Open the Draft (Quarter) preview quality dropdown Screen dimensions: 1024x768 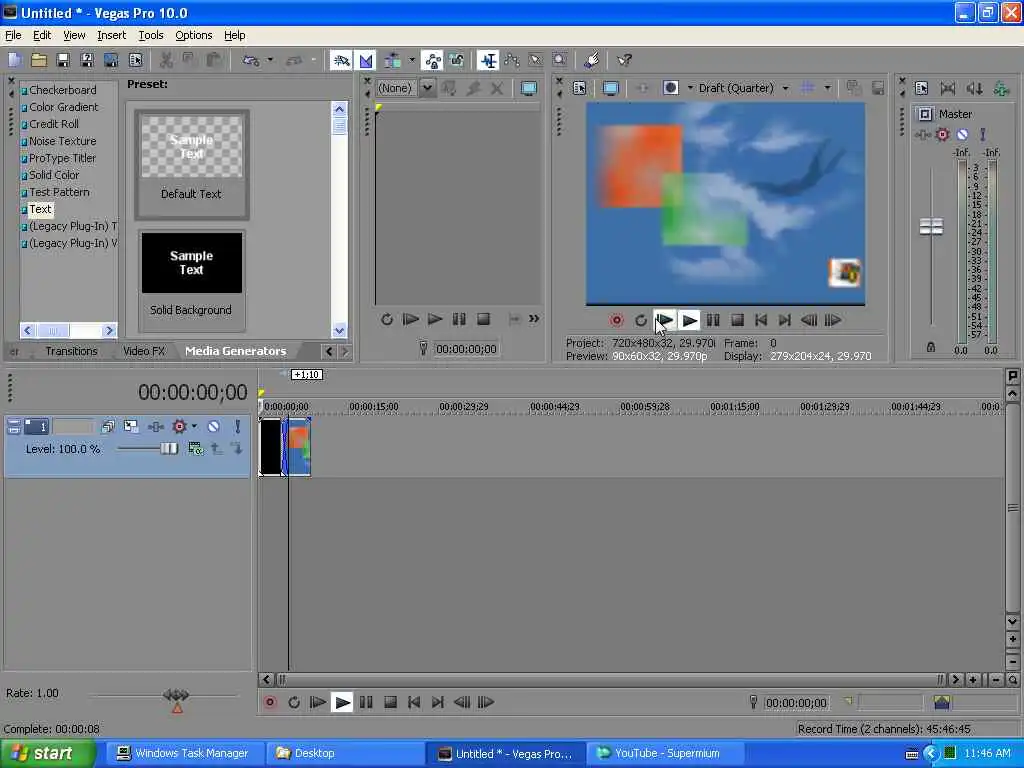click(785, 88)
